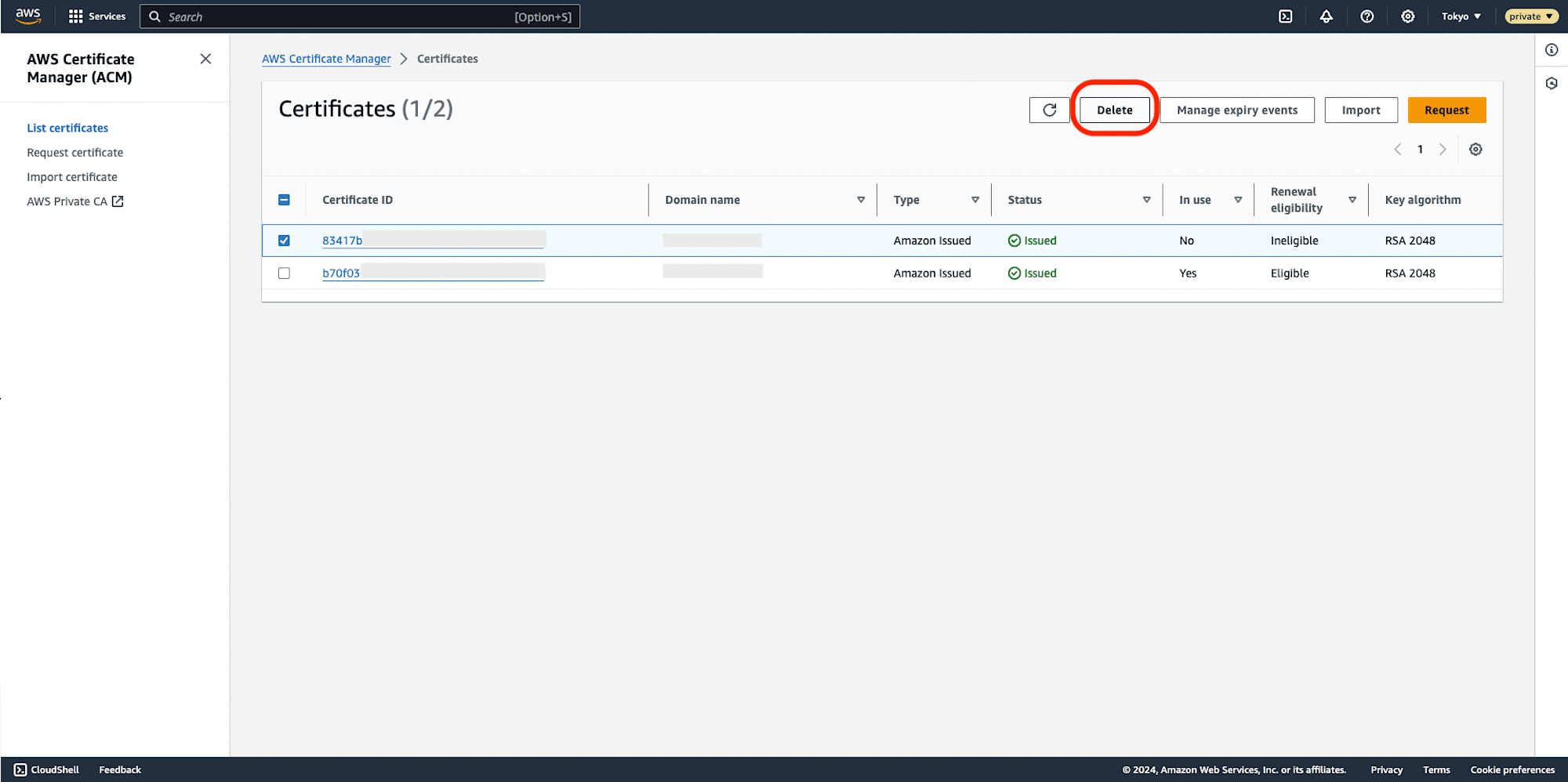
Task: Open CloudShell in the footer
Action: 47,769
